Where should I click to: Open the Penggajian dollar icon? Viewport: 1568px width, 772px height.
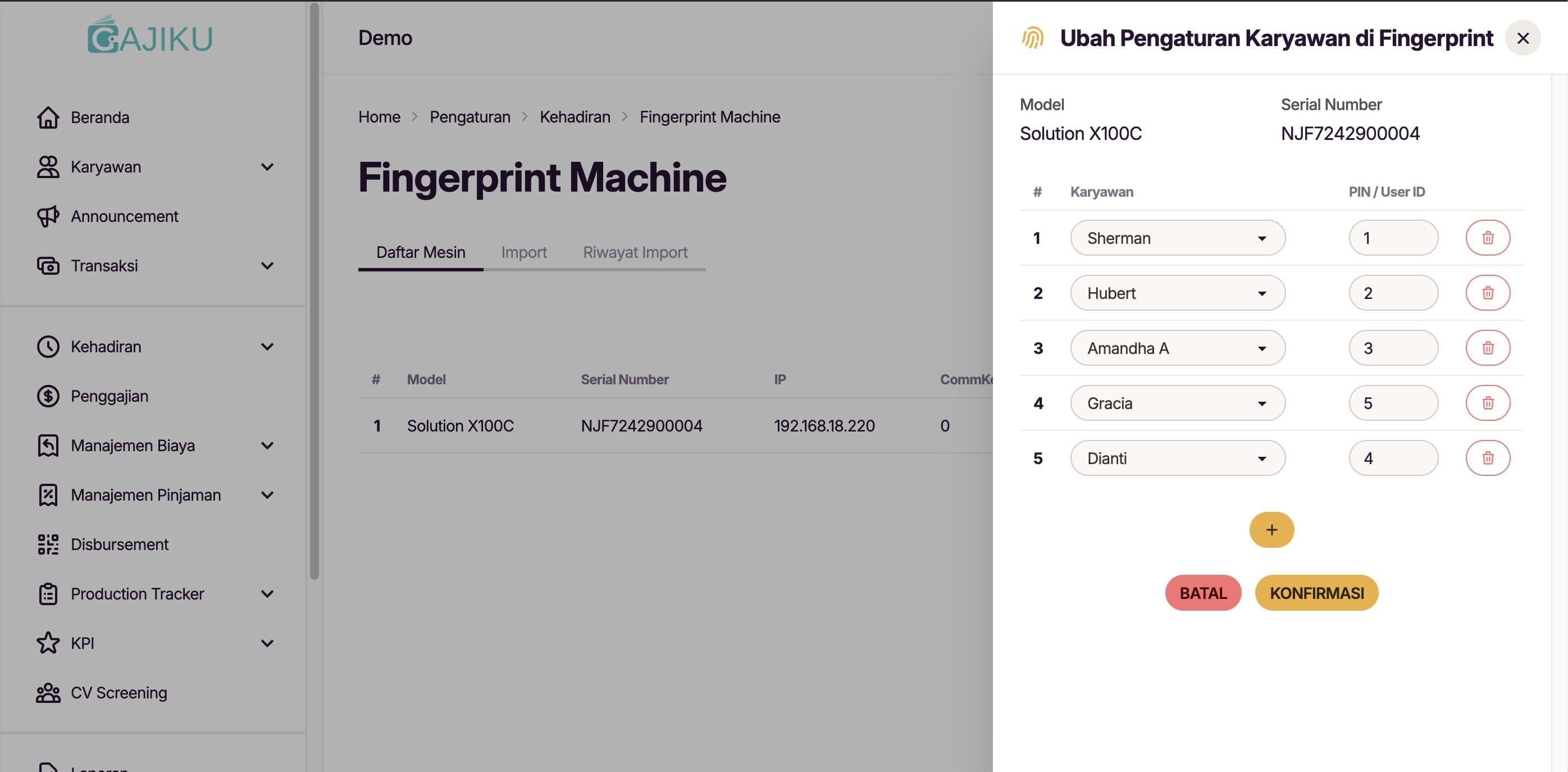48,396
